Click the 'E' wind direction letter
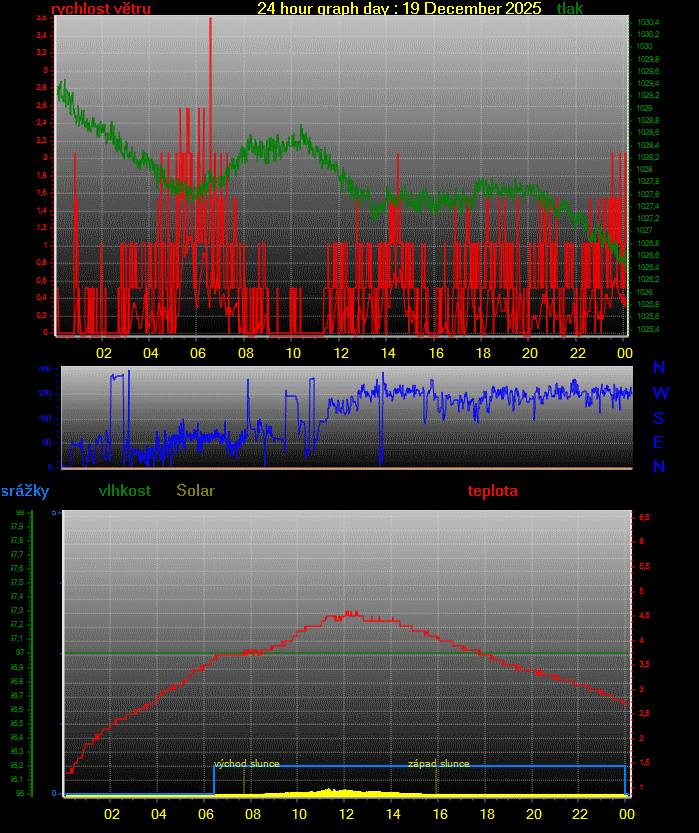Screen dimensions: 699x833 (x=659, y=443)
